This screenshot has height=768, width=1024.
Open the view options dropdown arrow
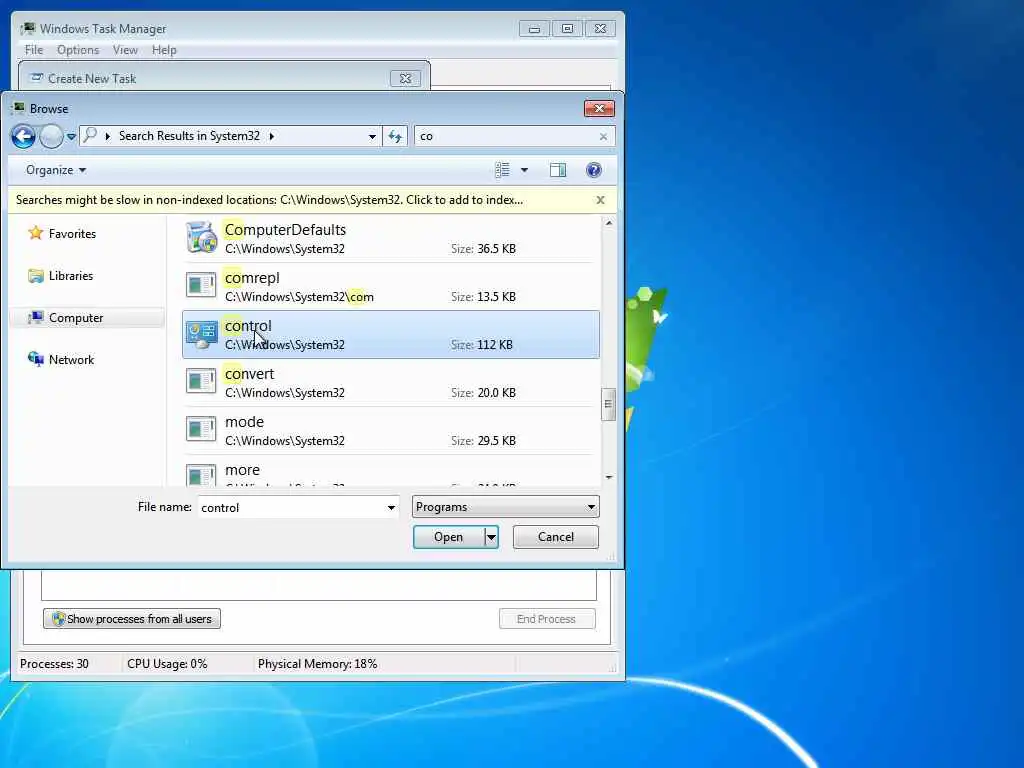(524, 170)
